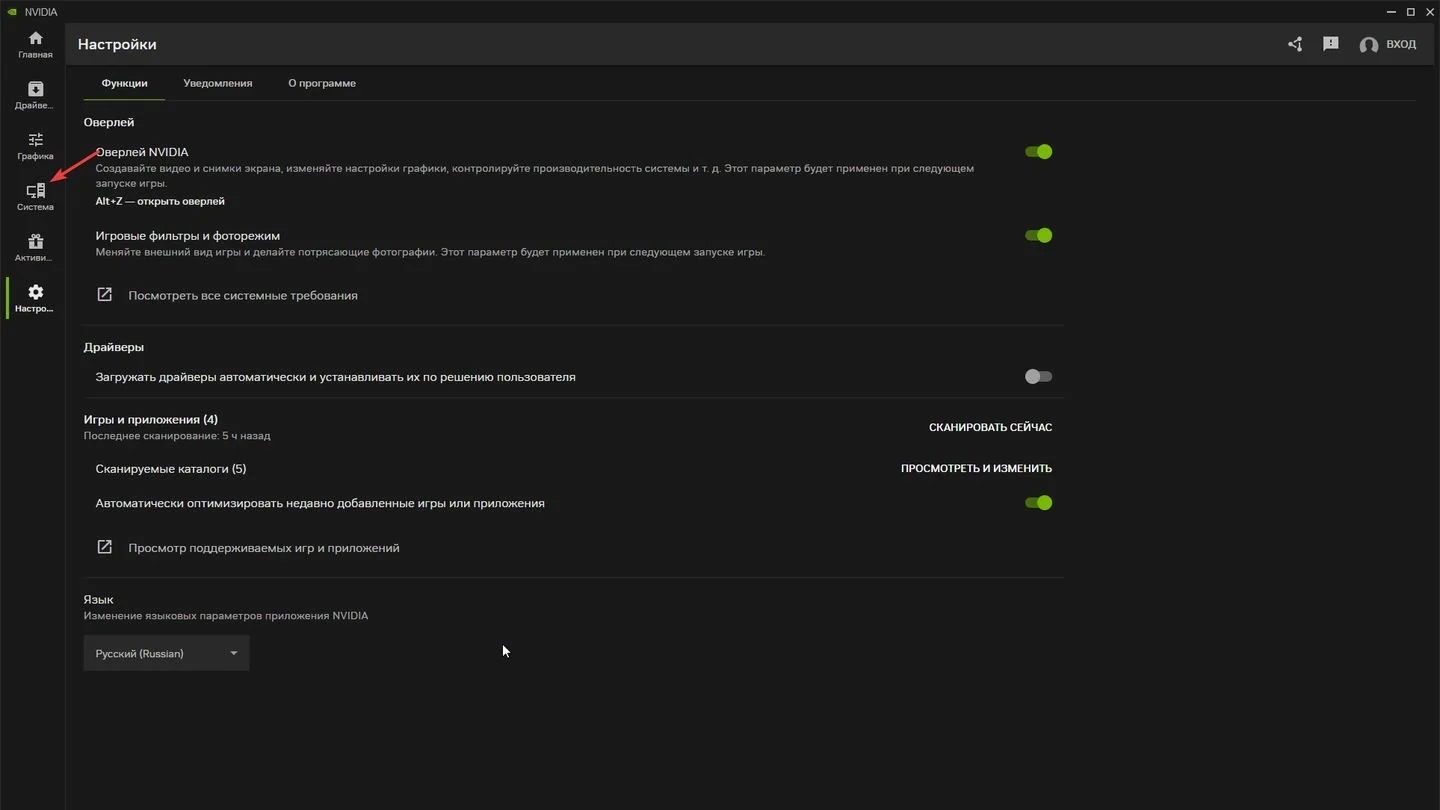1440x810 pixels.
Task: Click the feedback notification icon in header
Action: point(1330,44)
